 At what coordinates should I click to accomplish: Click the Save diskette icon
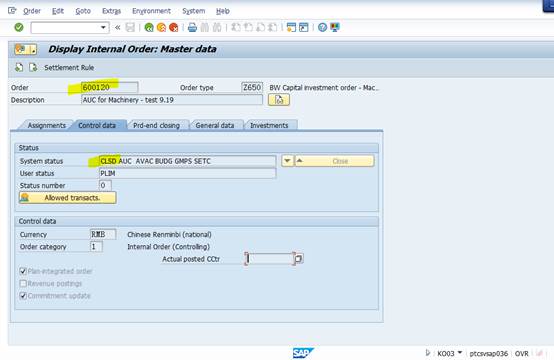(130, 27)
